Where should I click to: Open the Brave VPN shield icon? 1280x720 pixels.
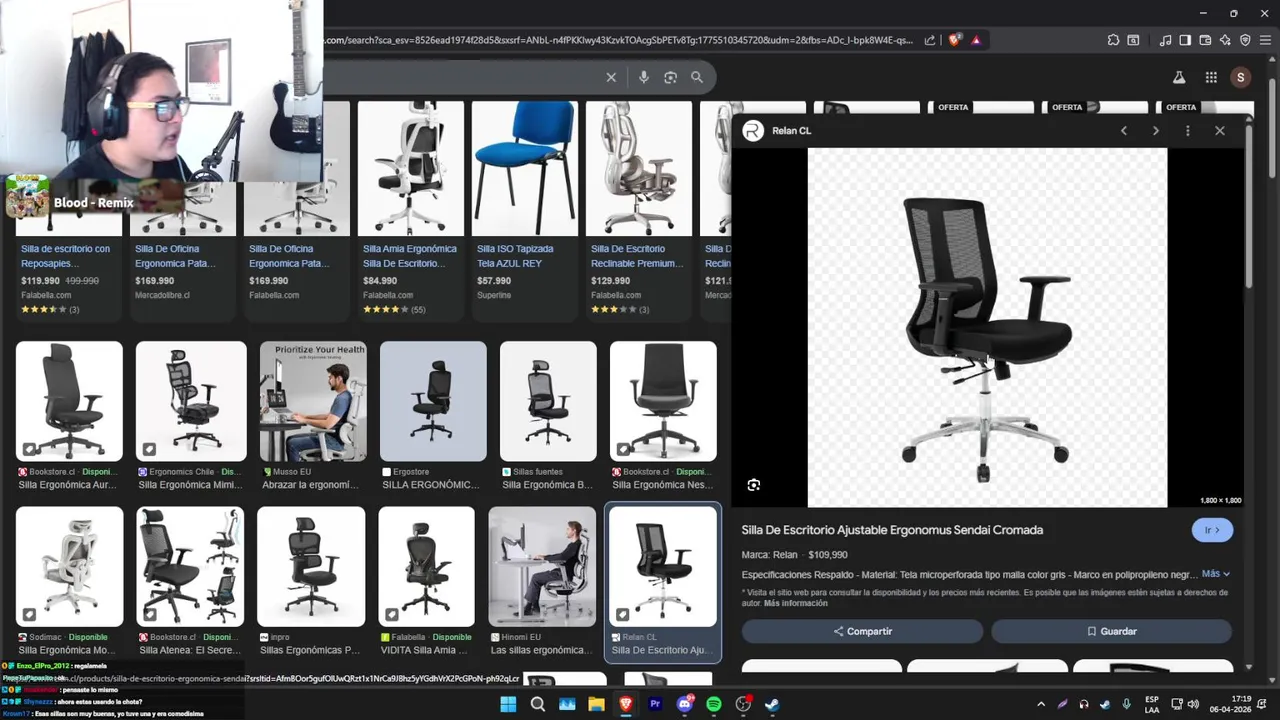(x=1245, y=40)
